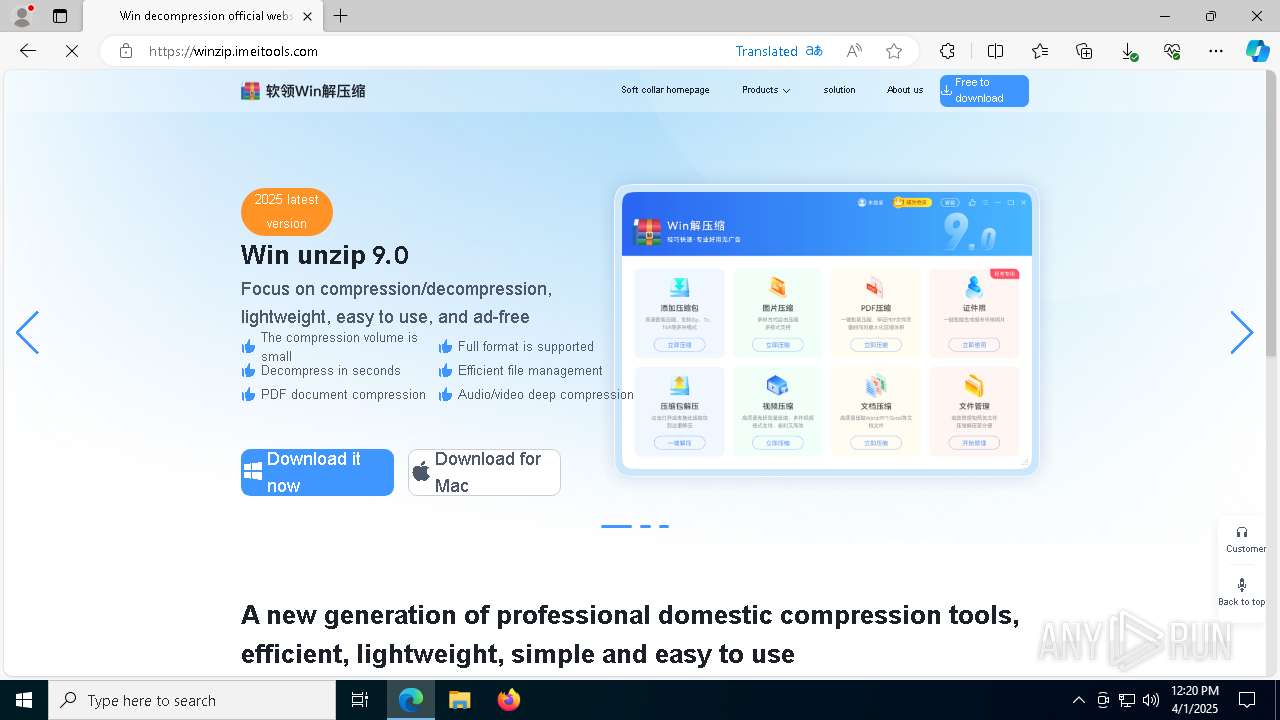Select the third carousel indicator
The image size is (1280, 720).
point(663,526)
